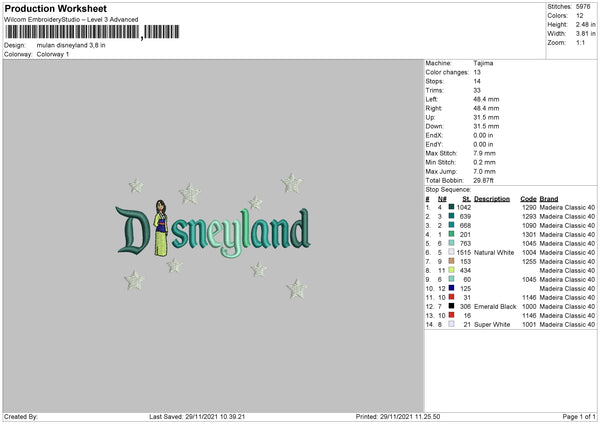Pick the red swatch beside stitch count 16
This screenshot has height=424, width=600.
(451, 315)
